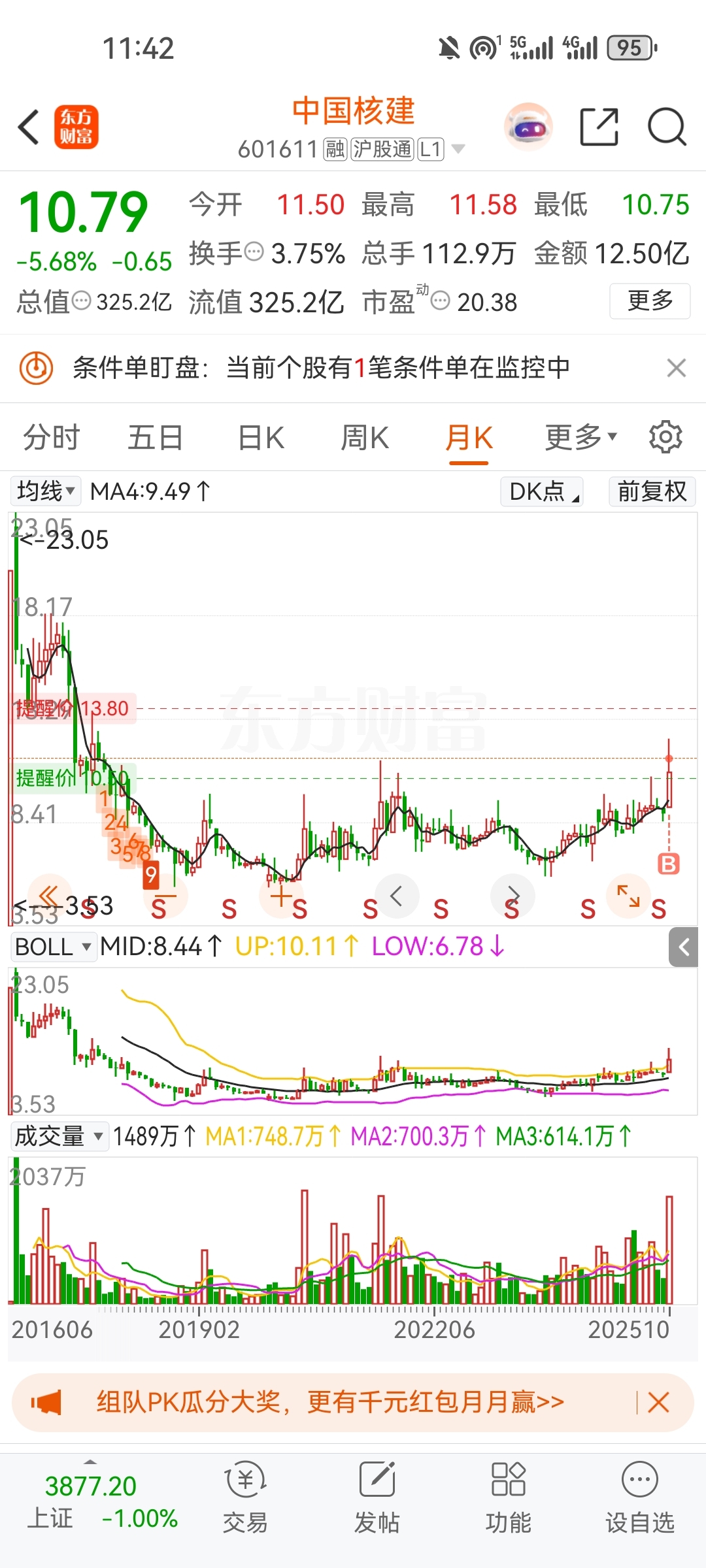Tap the 条件单盯盘 clock icon
706x1568 pixels.
tap(36, 368)
